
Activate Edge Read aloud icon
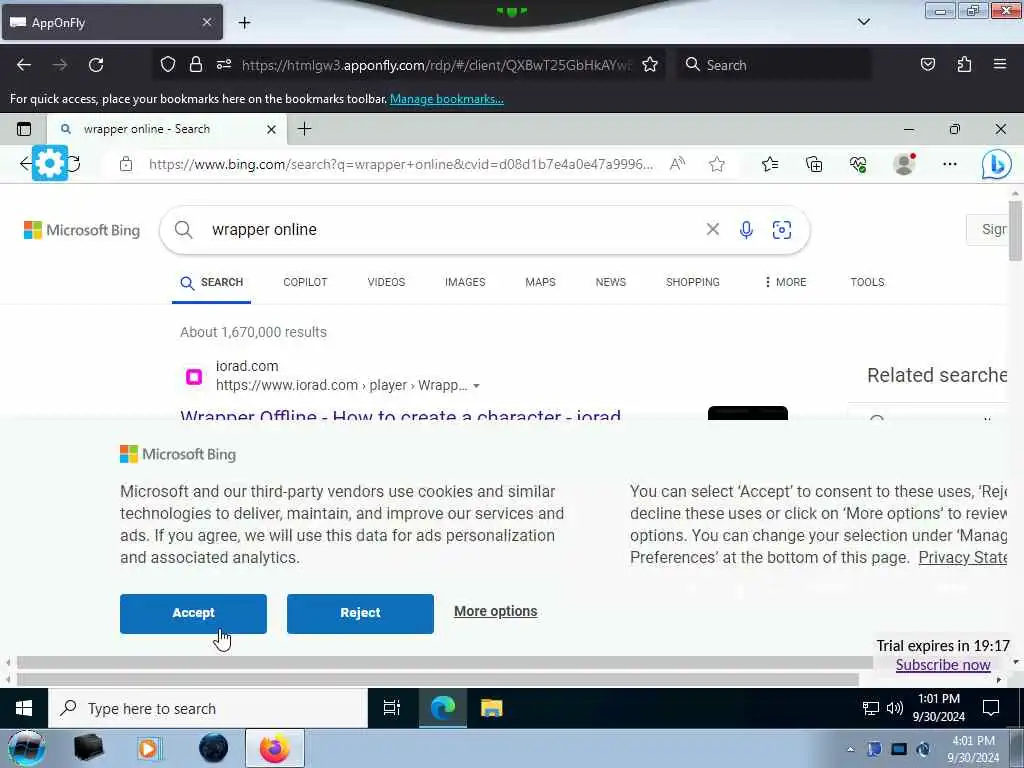[677, 164]
